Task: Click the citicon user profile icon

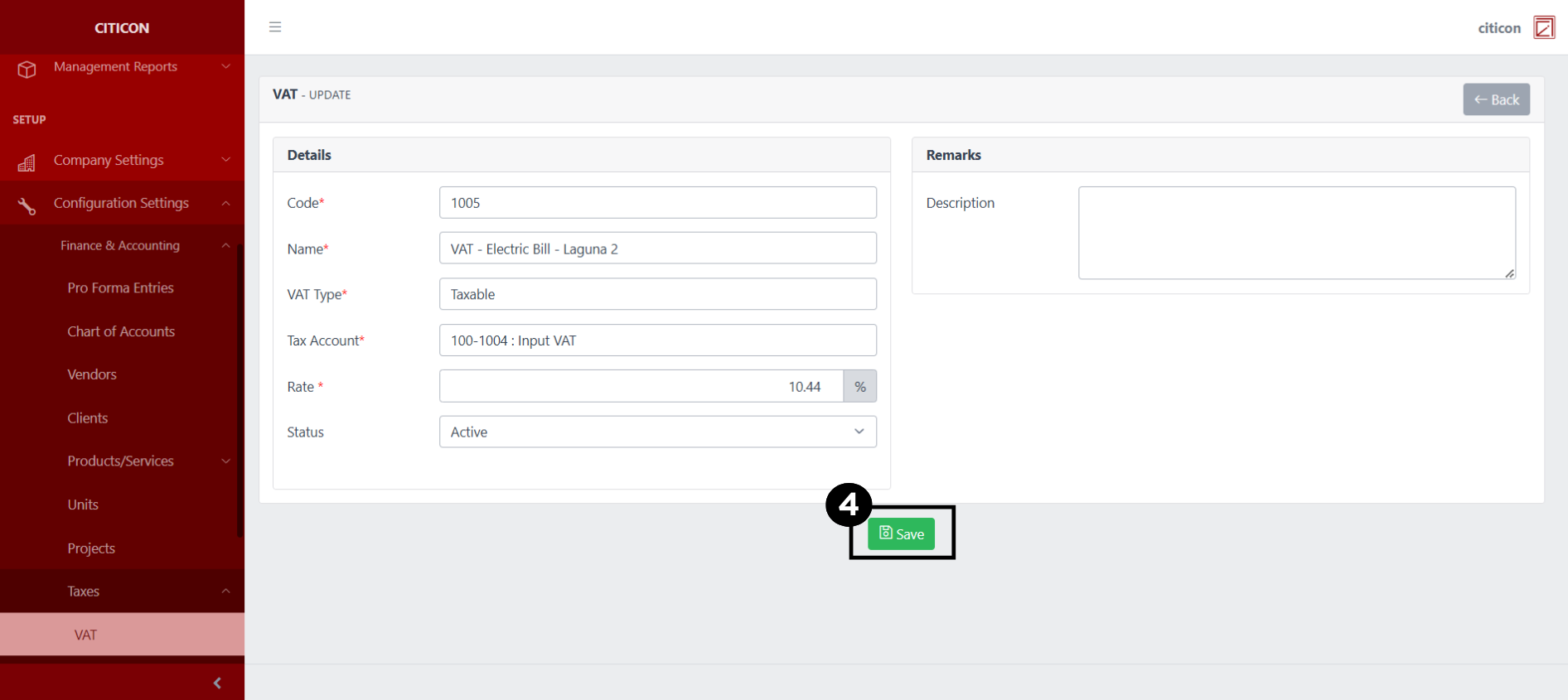Action: [1543, 27]
